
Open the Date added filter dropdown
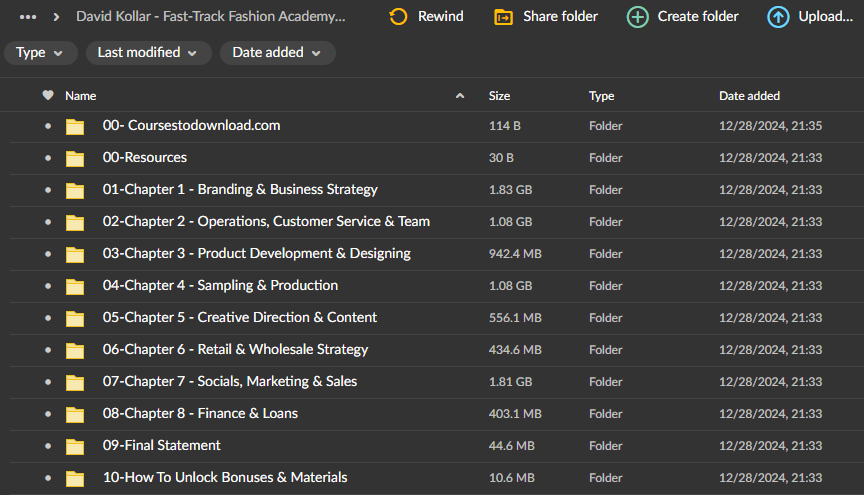[278, 53]
